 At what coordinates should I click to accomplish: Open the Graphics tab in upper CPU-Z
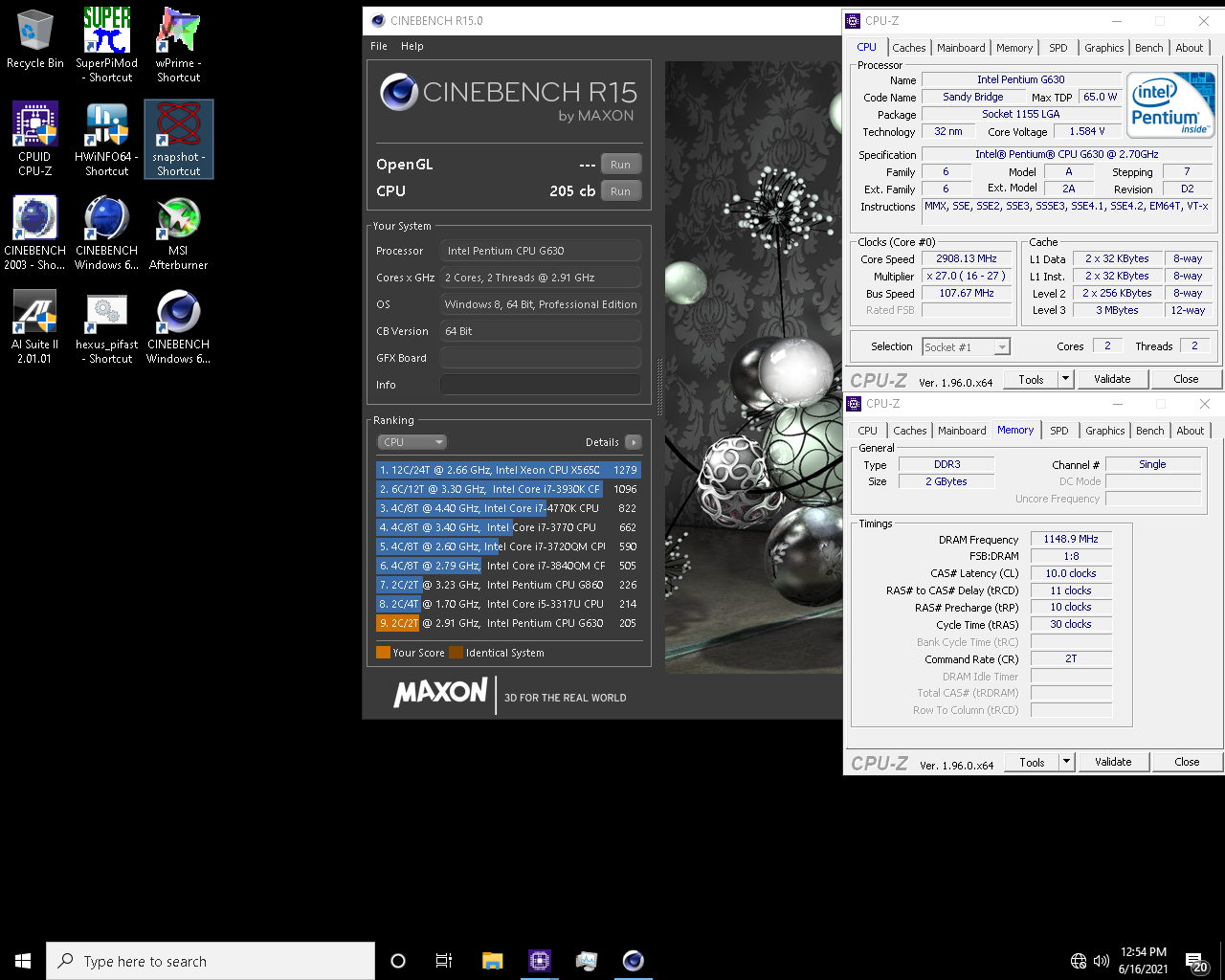(1104, 48)
